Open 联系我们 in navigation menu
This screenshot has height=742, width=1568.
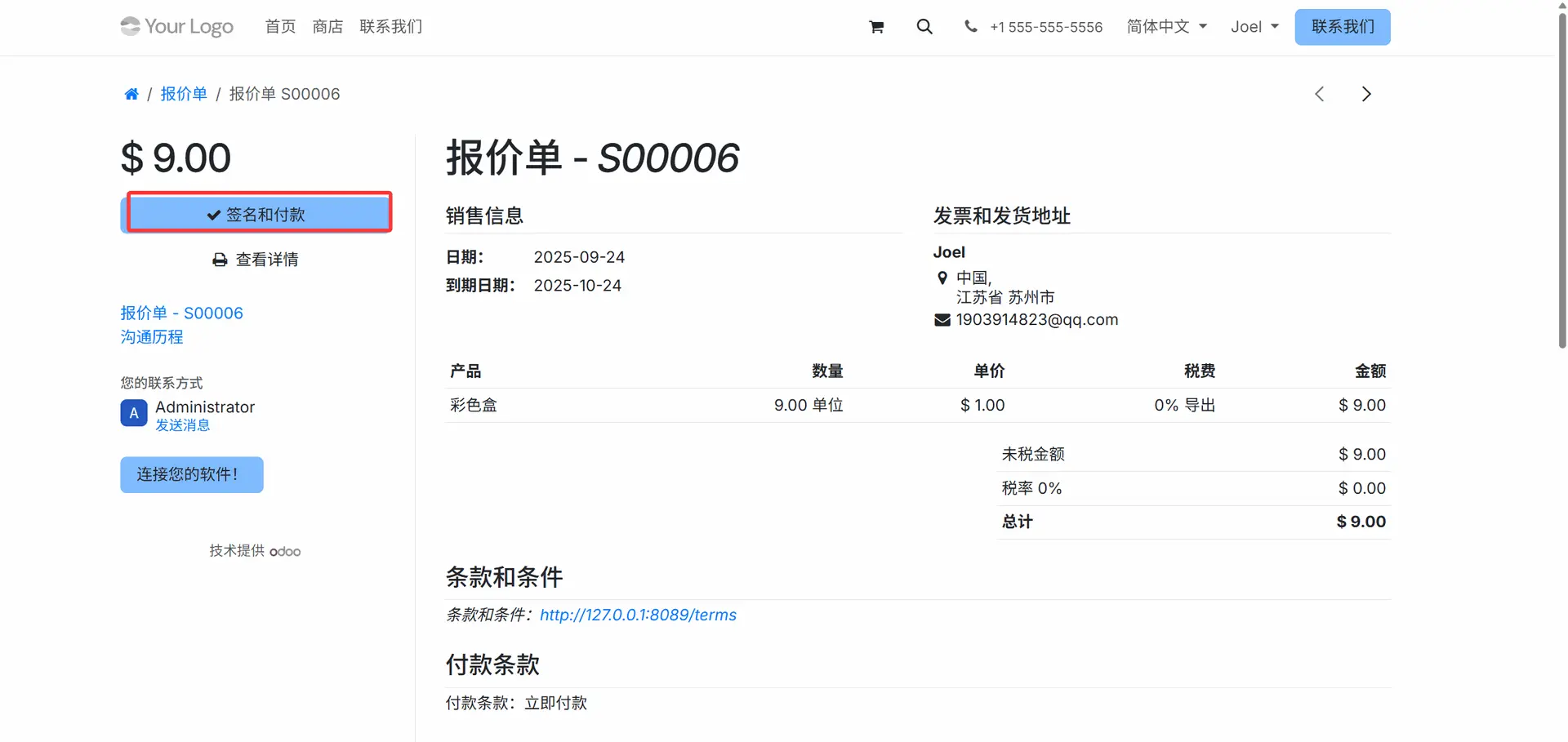[390, 27]
